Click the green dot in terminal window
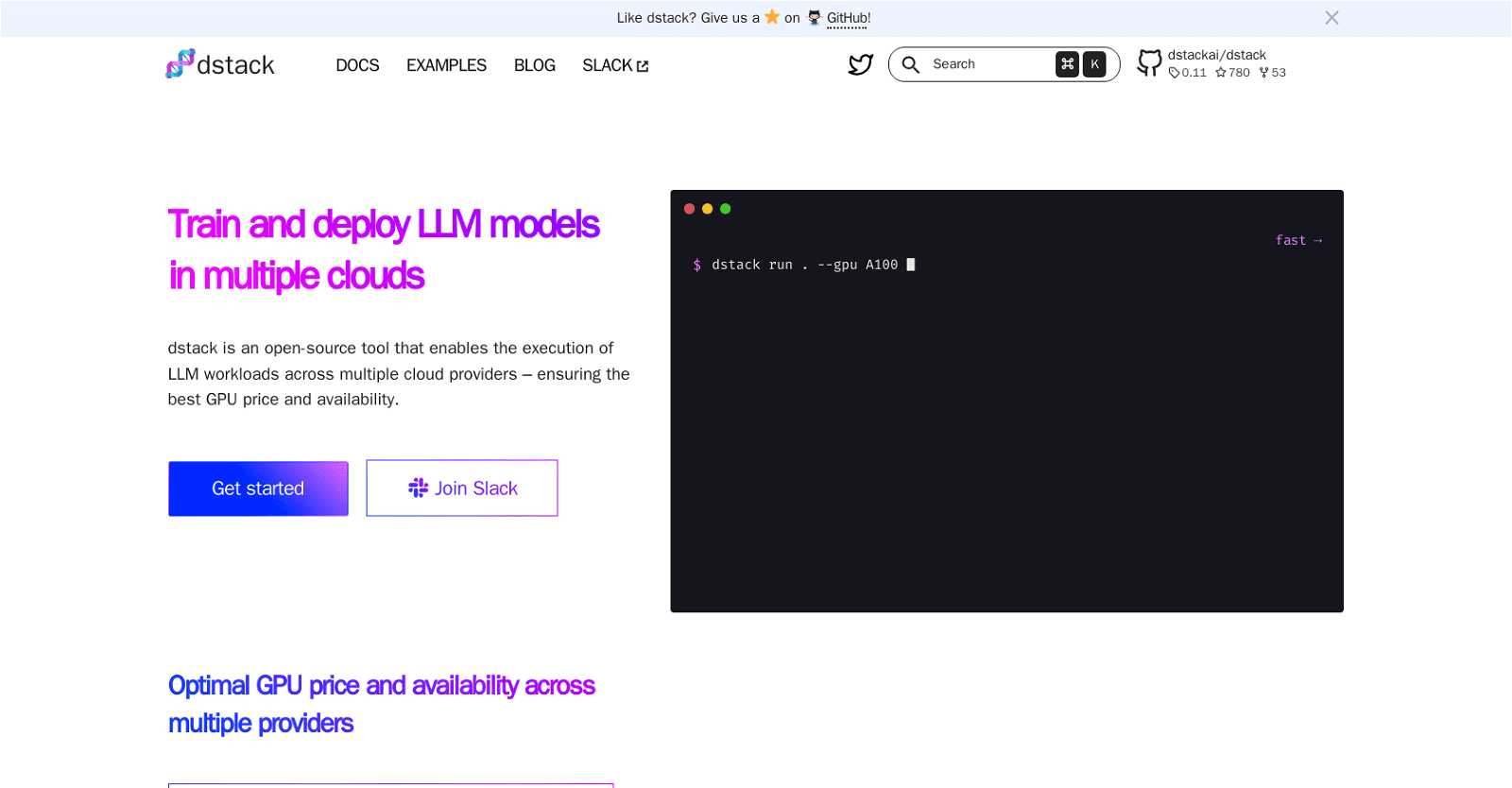 tap(725, 209)
